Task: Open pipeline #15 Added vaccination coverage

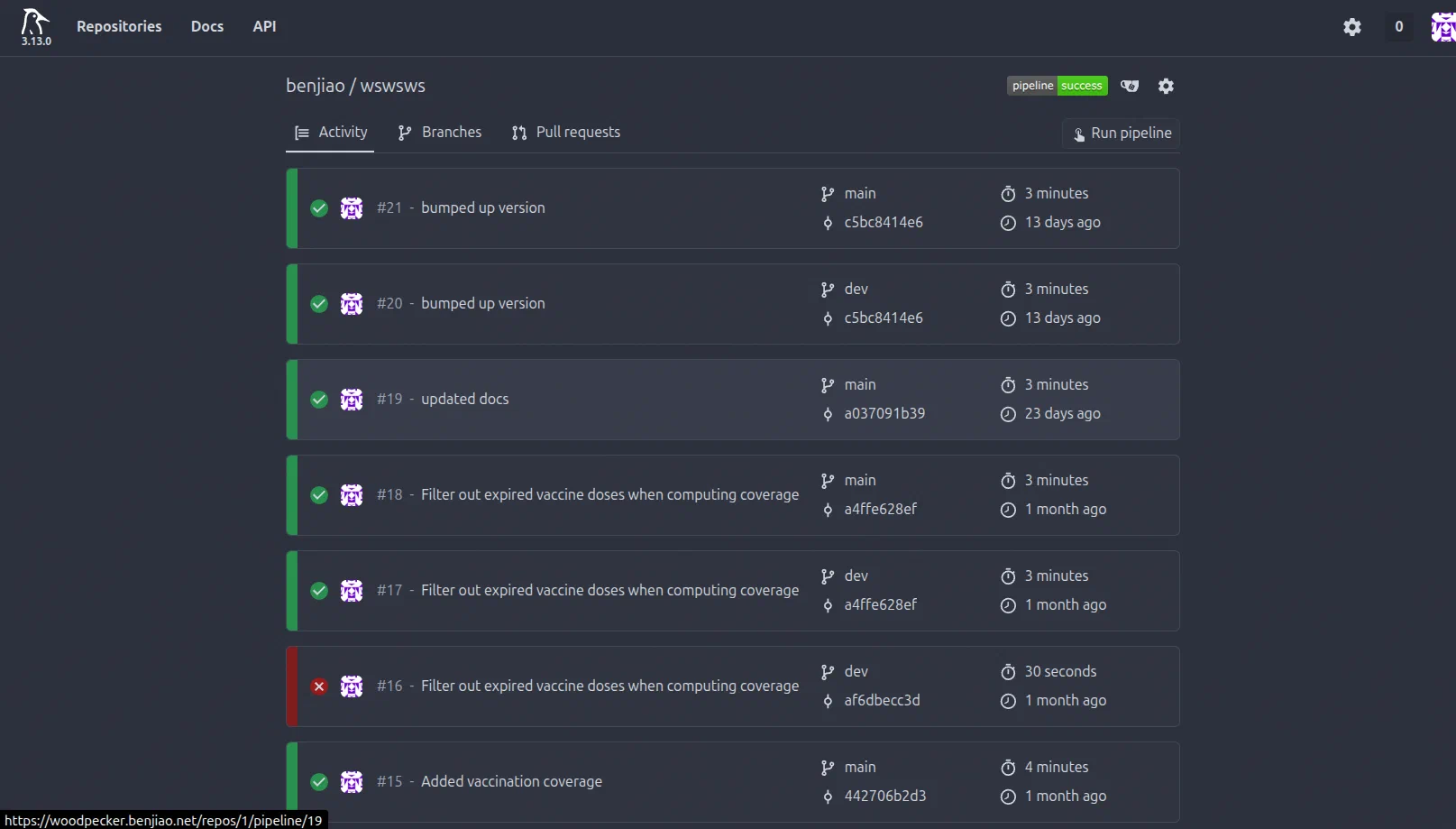Action: (511, 782)
